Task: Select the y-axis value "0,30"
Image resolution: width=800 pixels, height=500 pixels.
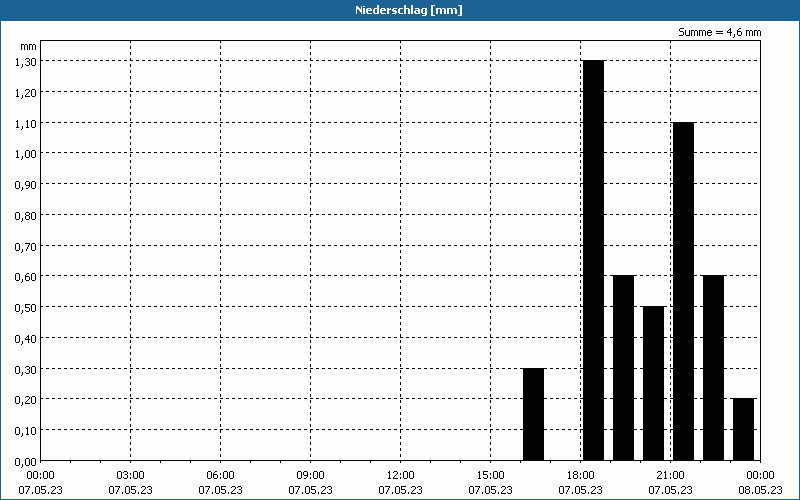Action: (26, 369)
